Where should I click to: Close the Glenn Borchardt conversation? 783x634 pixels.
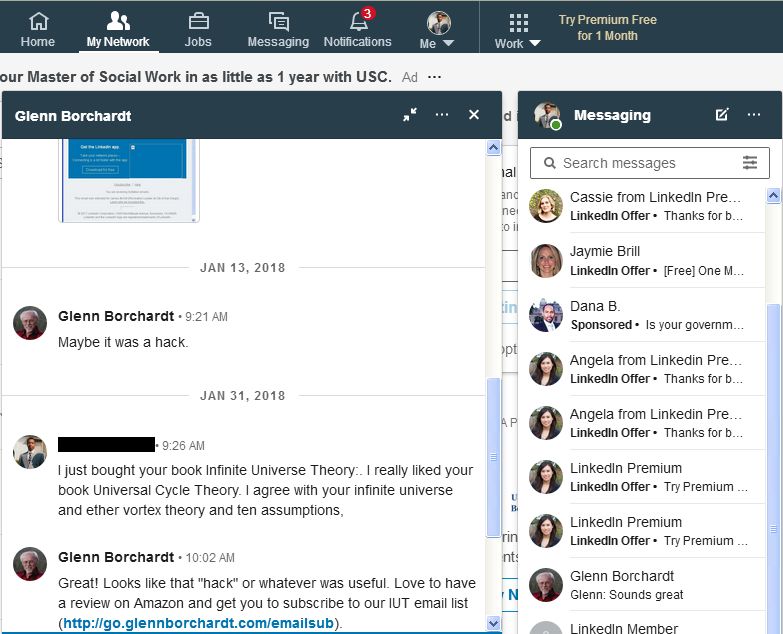[x=474, y=115]
